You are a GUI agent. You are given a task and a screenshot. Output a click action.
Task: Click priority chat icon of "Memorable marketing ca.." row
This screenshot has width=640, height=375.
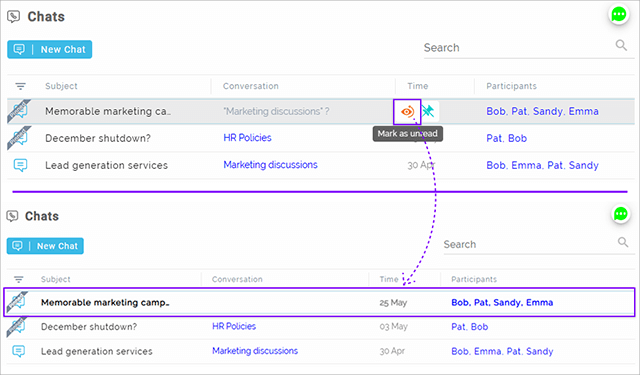[19, 111]
